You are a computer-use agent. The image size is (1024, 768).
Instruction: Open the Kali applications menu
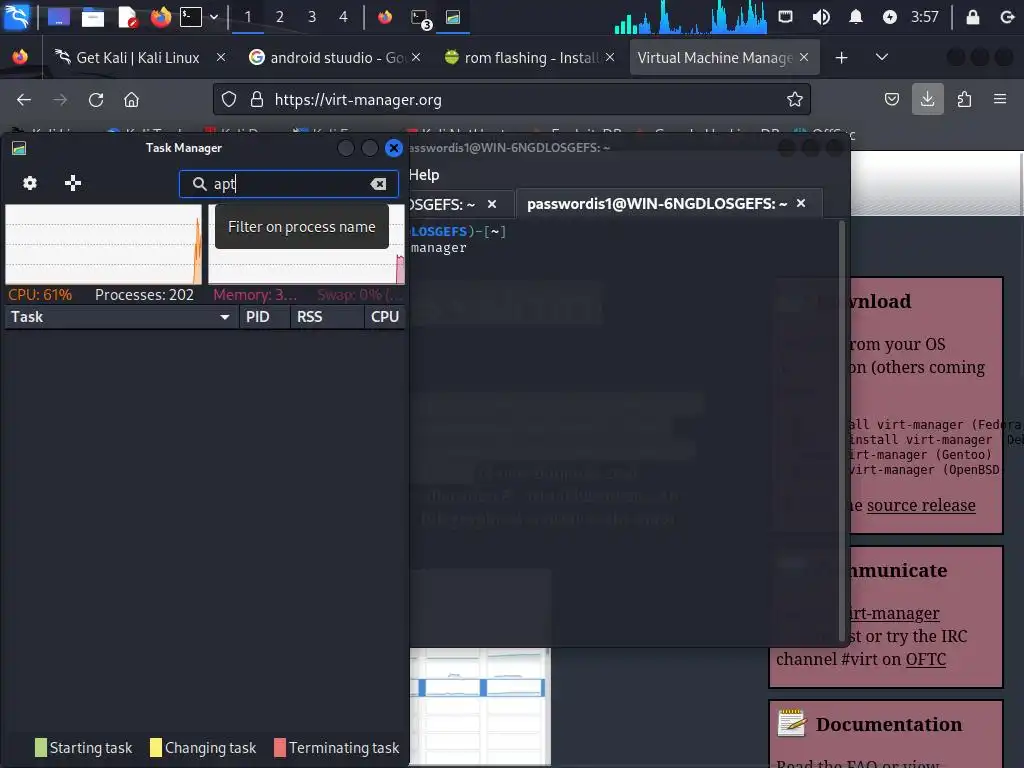[17, 17]
